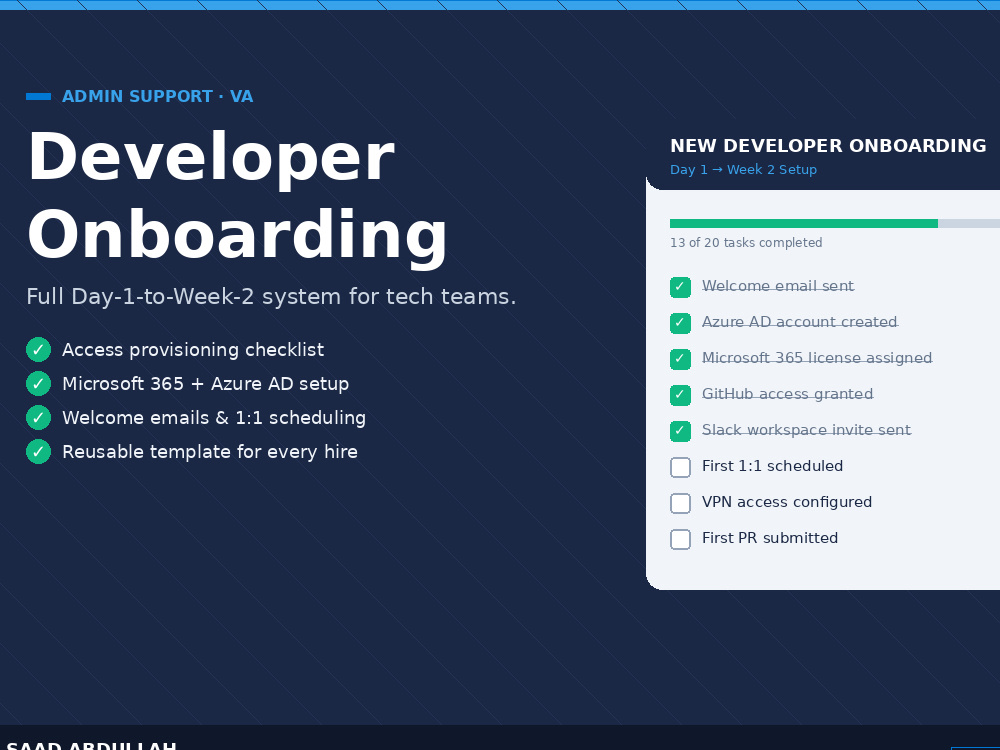Click the 'Microsoft 365 license assigned' task label
1000x750 pixels.
tap(817, 358)
